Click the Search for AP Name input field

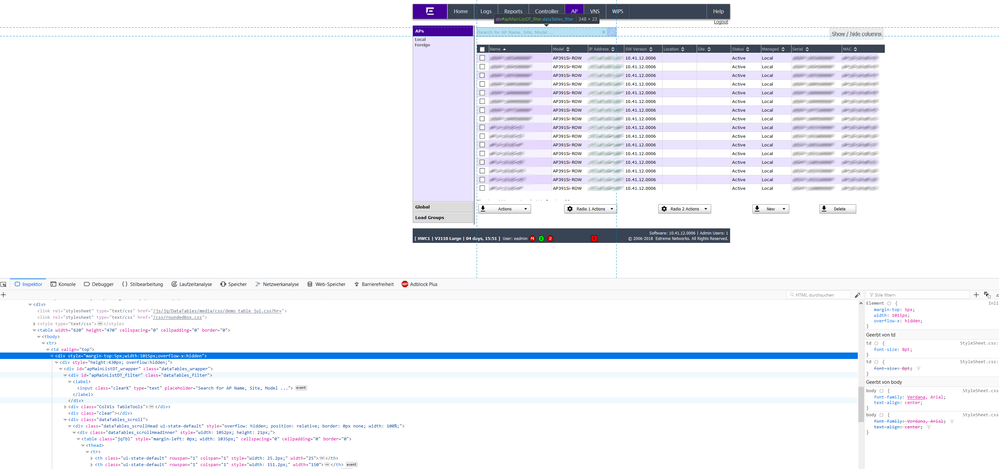(x=537, y=32)
